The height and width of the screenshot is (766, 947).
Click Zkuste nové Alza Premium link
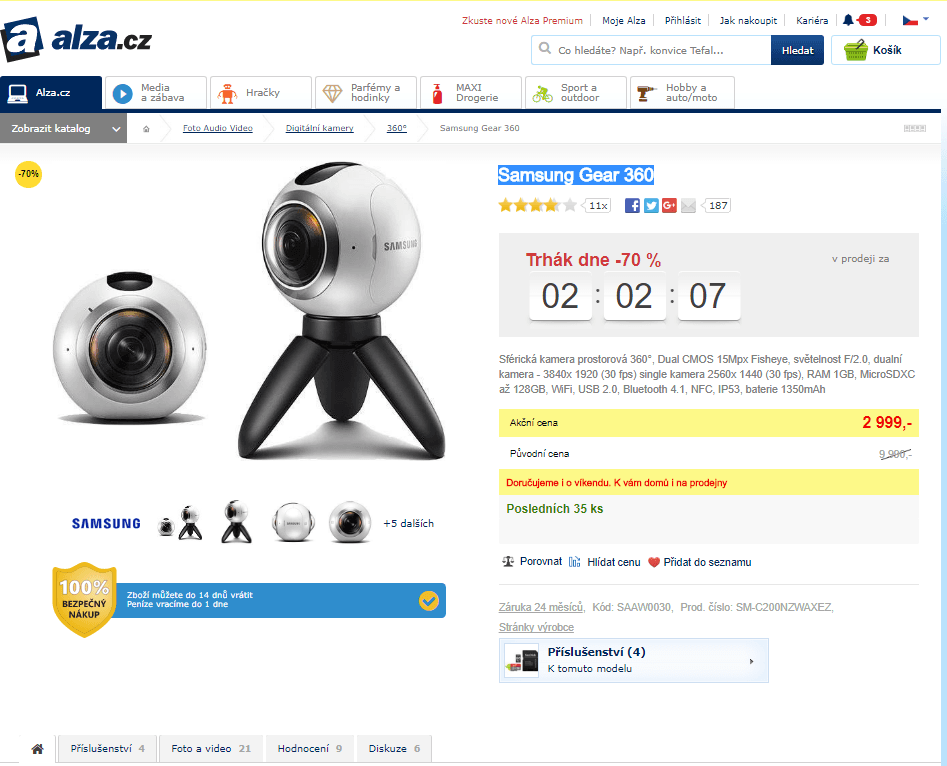(x=522, y=21)
